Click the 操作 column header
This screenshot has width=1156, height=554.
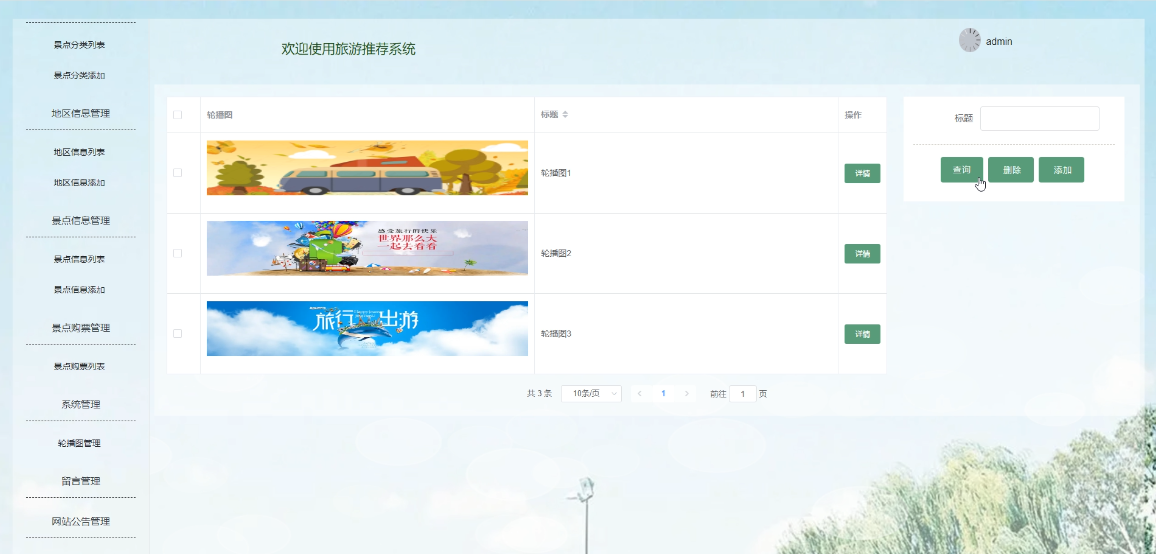[853, 115]
